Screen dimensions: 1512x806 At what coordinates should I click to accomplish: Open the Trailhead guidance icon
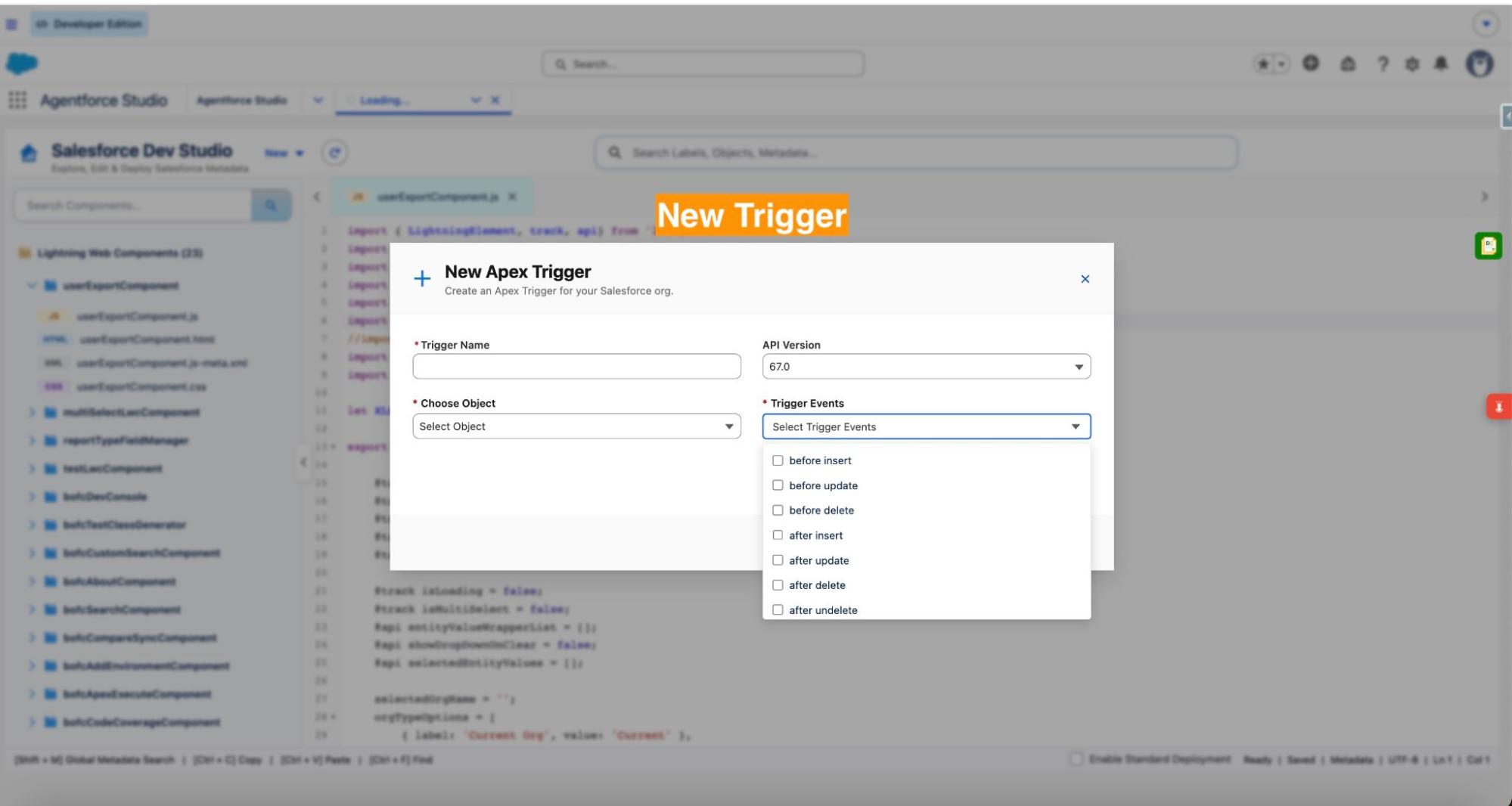point(1348,64)
